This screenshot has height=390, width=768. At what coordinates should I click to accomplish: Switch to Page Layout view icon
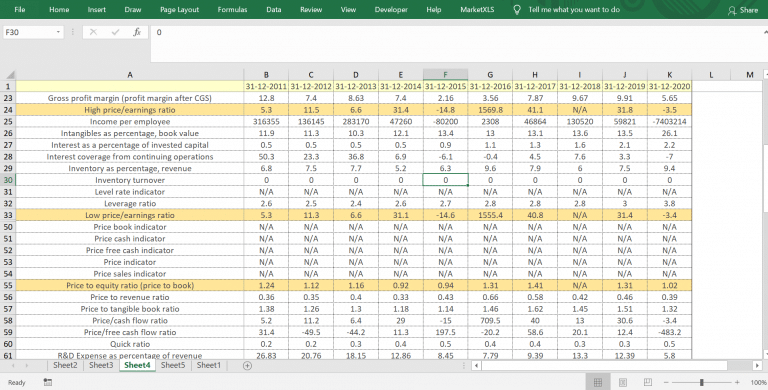(623, 382)
